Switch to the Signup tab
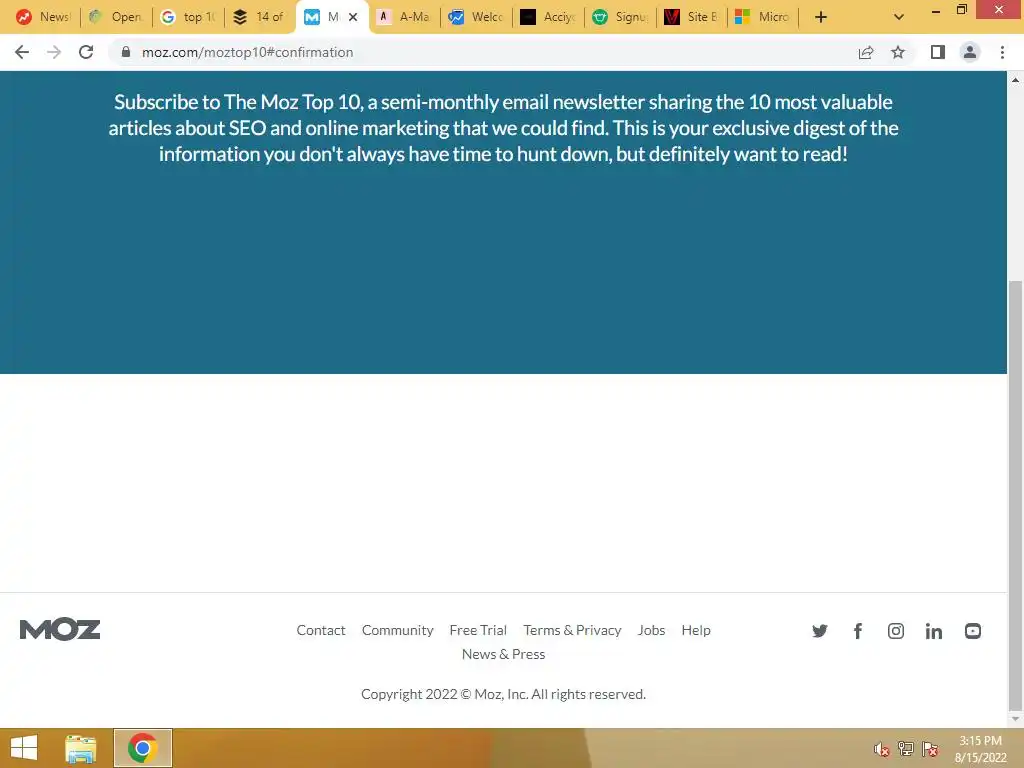 click(620, 17)
